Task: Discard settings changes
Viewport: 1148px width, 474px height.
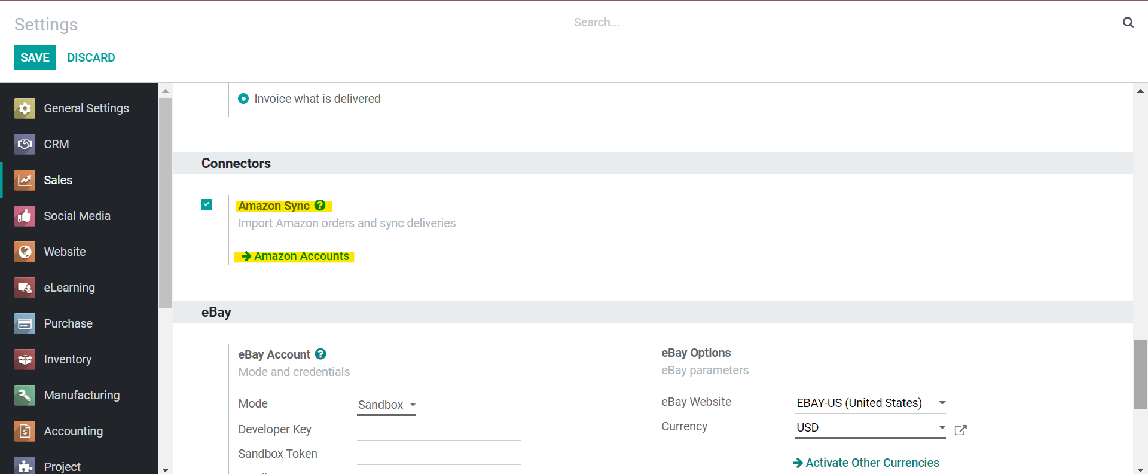Action: [x=92, y=58]
